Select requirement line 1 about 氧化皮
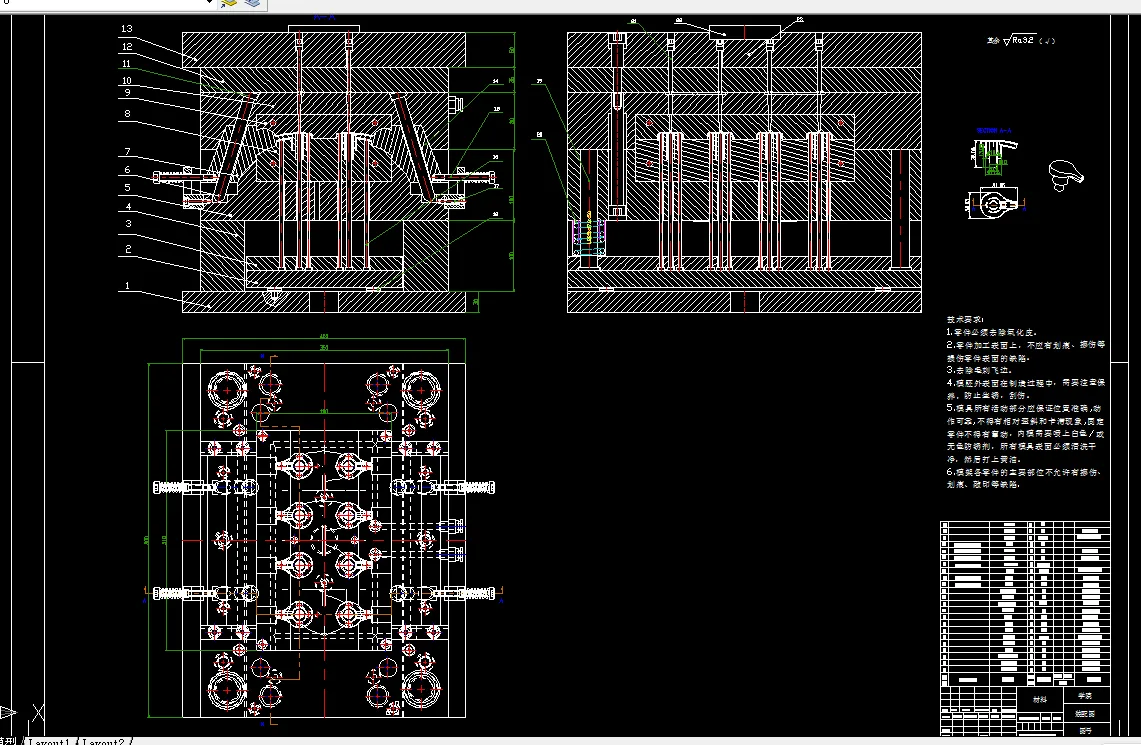 (991, 332)
